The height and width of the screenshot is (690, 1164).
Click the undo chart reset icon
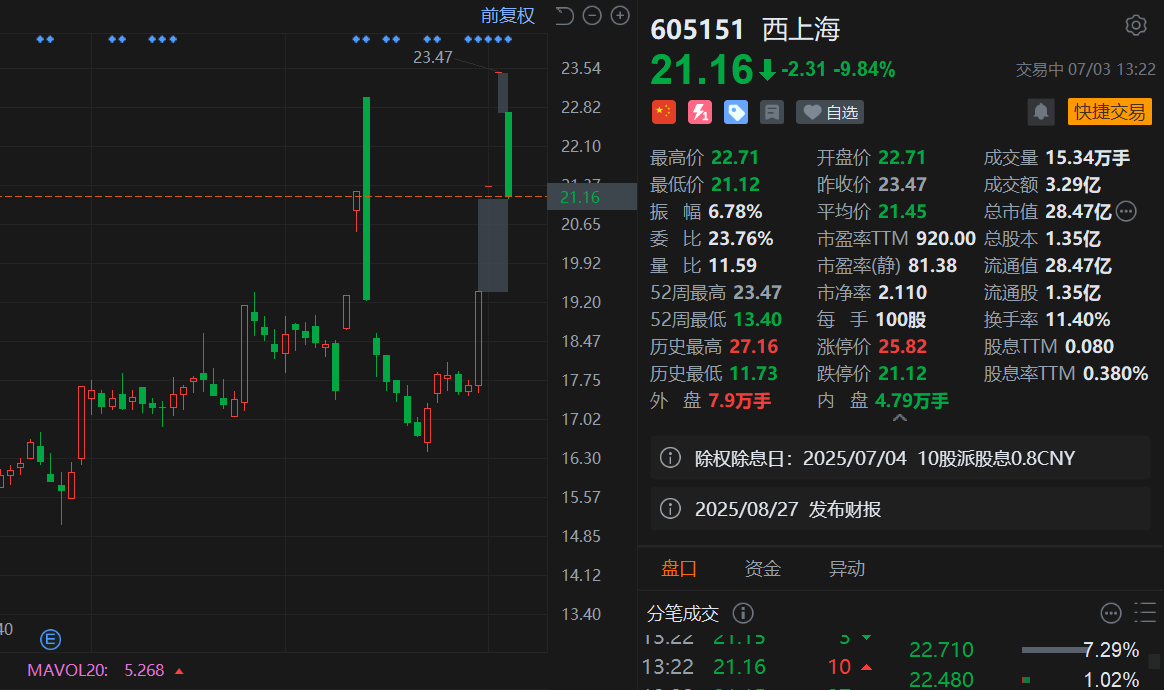pos(564,16)
